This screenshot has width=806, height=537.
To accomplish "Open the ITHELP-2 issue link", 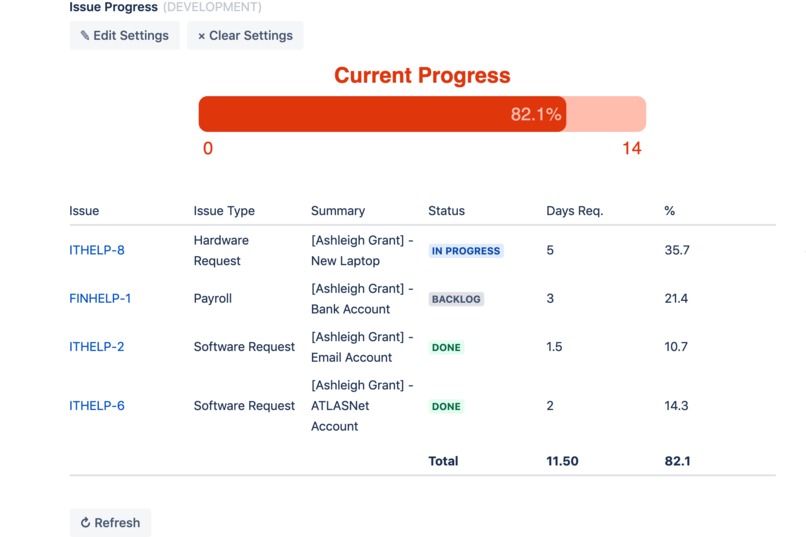I will pyautogui.click(x=97, y=347).
